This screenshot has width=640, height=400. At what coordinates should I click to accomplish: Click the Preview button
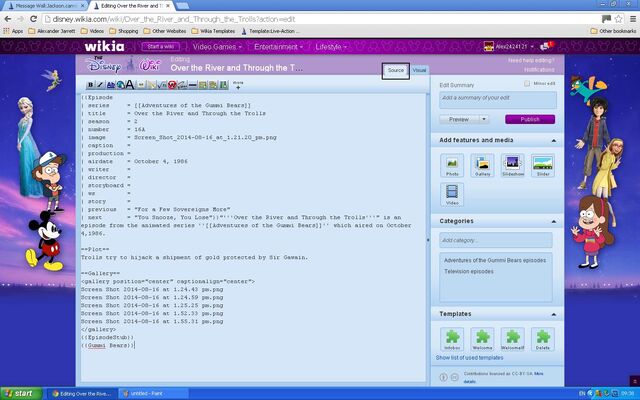coord(459,119)
